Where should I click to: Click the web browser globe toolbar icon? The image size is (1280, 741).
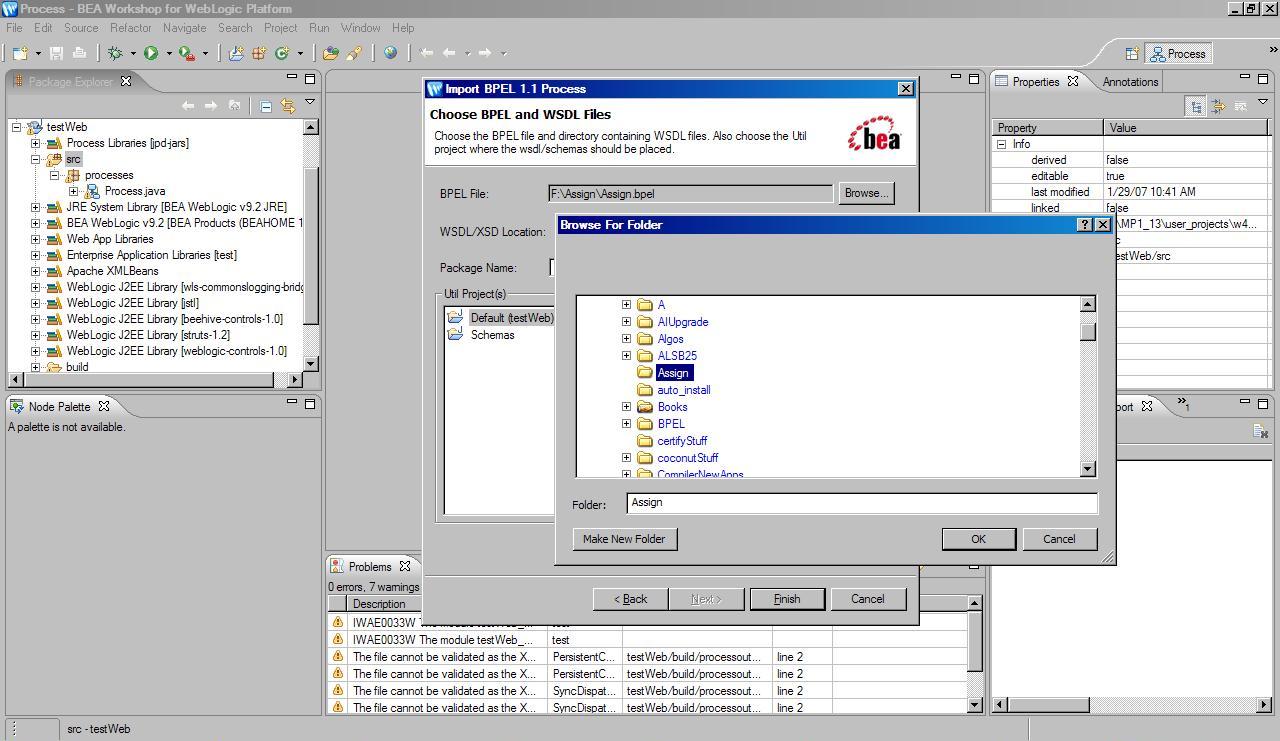[x=390, y=53]
